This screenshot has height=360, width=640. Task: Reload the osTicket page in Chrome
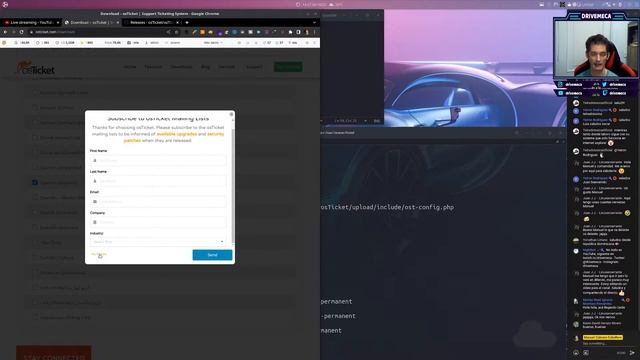point(21,32)
